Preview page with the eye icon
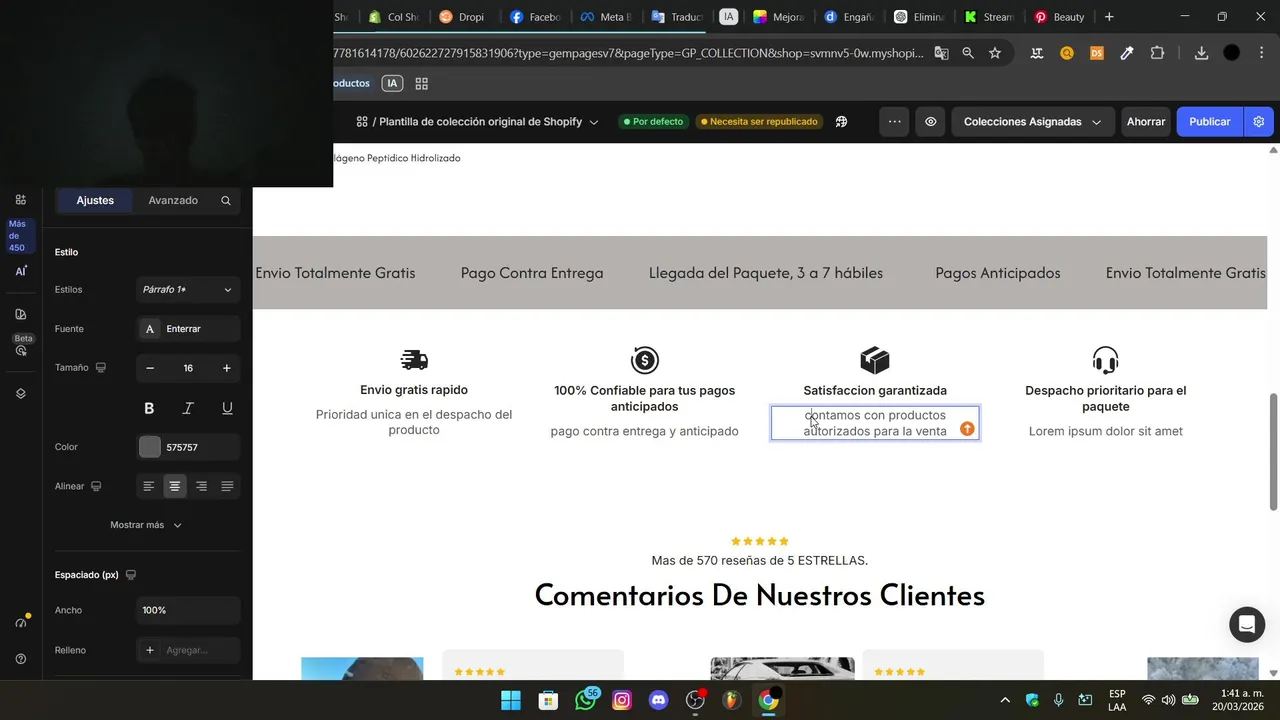 click(x=930, y=122)
